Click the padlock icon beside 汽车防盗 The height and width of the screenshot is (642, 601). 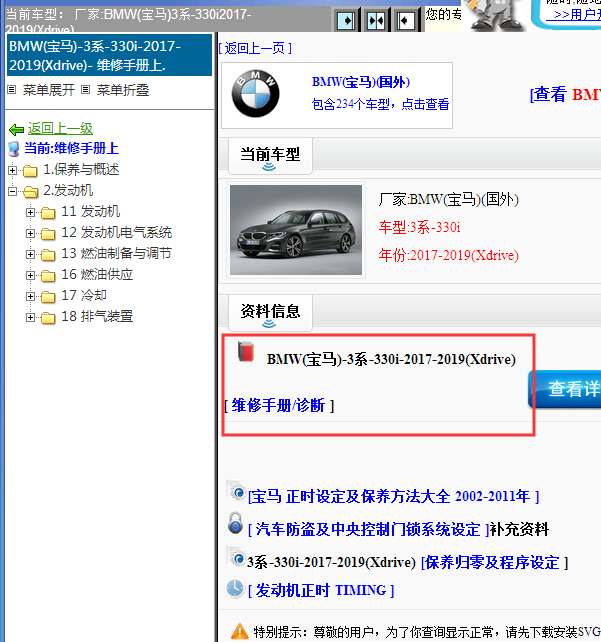pos(235,523)
